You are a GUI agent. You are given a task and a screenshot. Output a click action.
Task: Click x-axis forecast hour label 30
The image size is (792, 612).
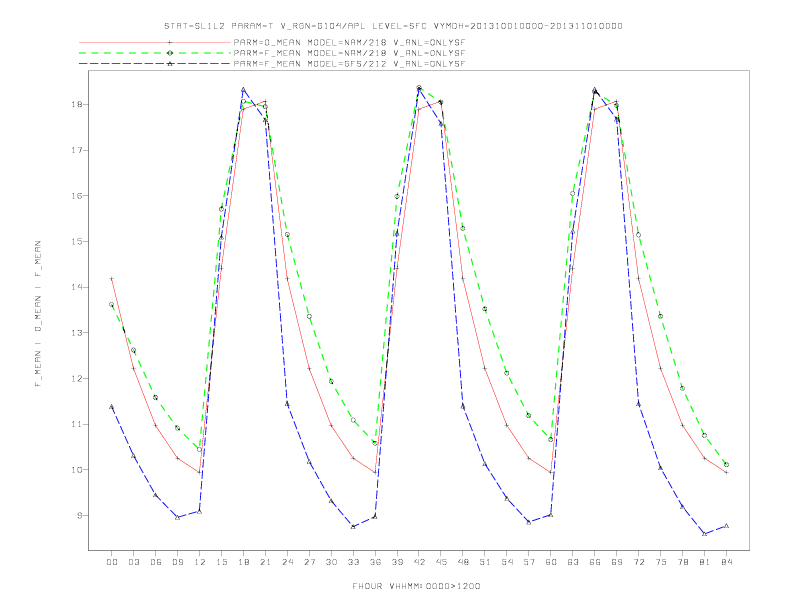331,562
